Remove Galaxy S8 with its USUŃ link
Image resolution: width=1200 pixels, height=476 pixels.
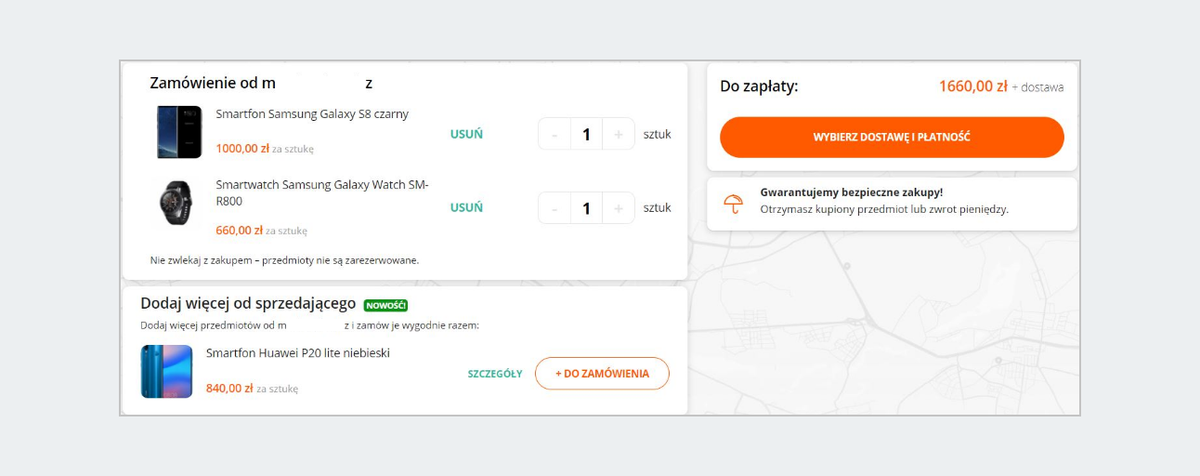(466, 134)
